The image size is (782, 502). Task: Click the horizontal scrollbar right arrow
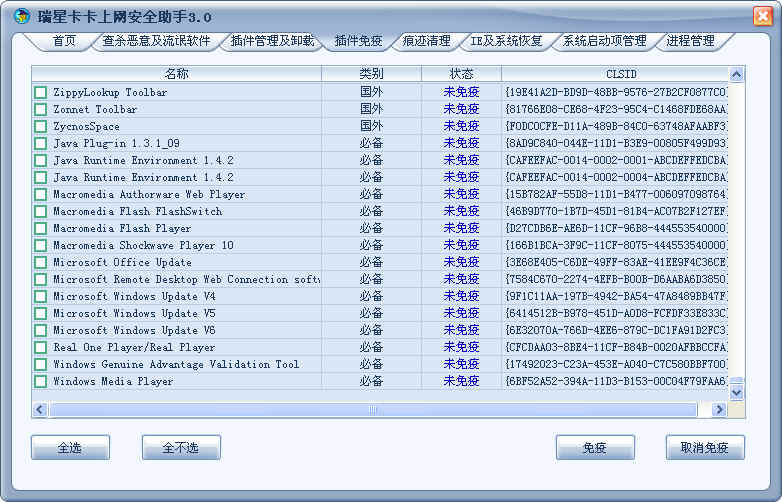719,410
